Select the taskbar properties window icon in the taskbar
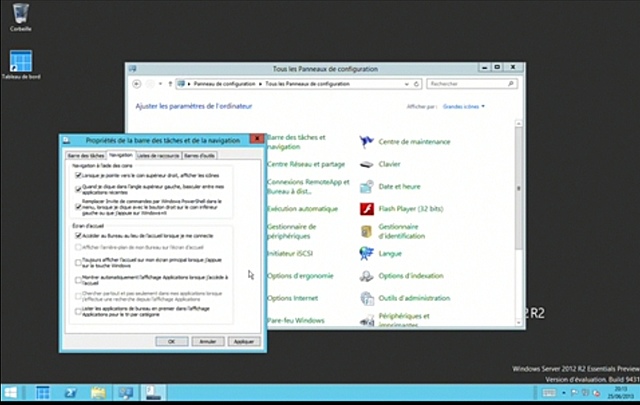Screen dimensions: 640x405 153,392
